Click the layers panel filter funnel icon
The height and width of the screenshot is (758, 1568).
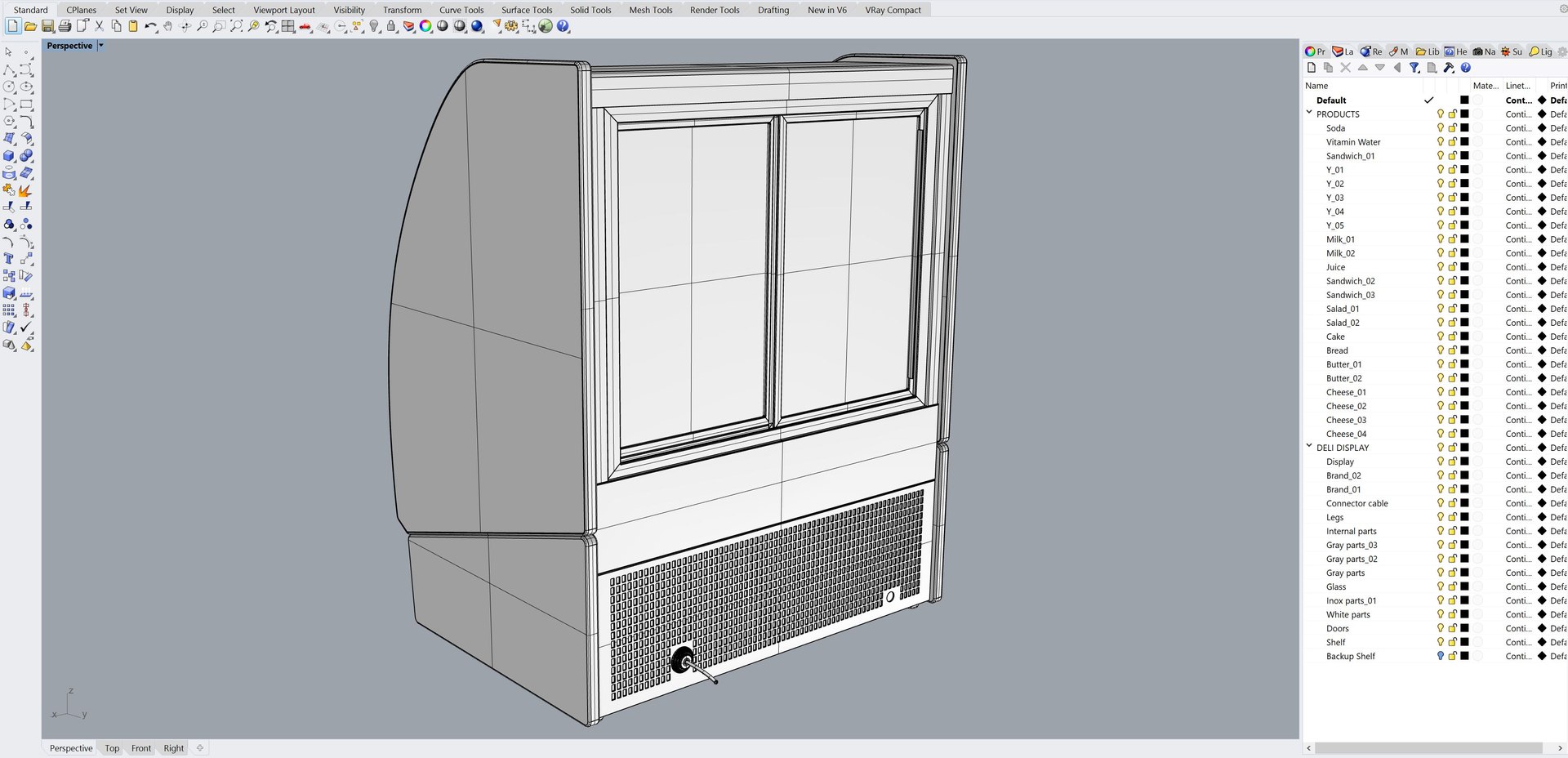[x=1414, y=68]
